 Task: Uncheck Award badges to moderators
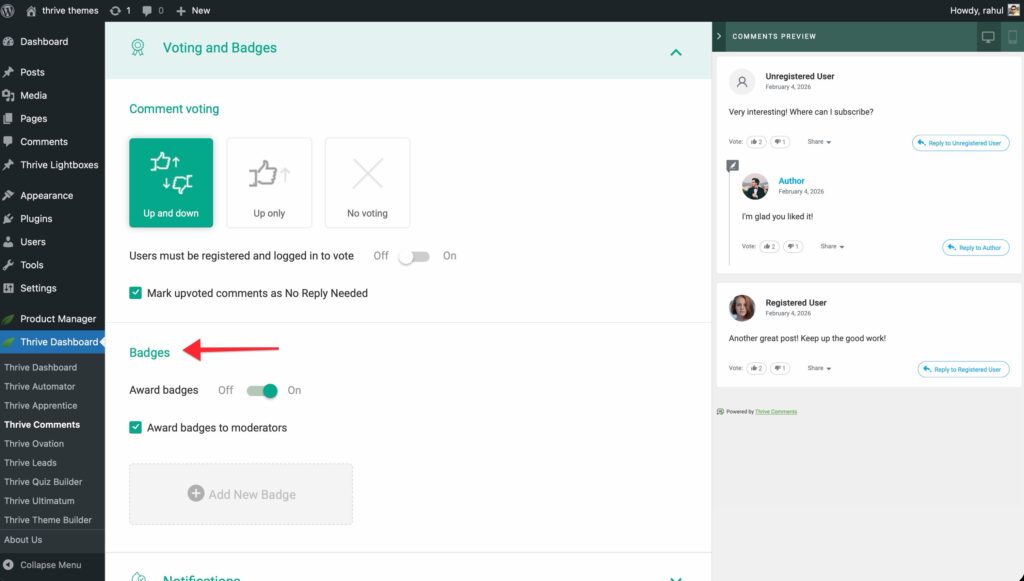pyautogui.click(x=136, y=427)
